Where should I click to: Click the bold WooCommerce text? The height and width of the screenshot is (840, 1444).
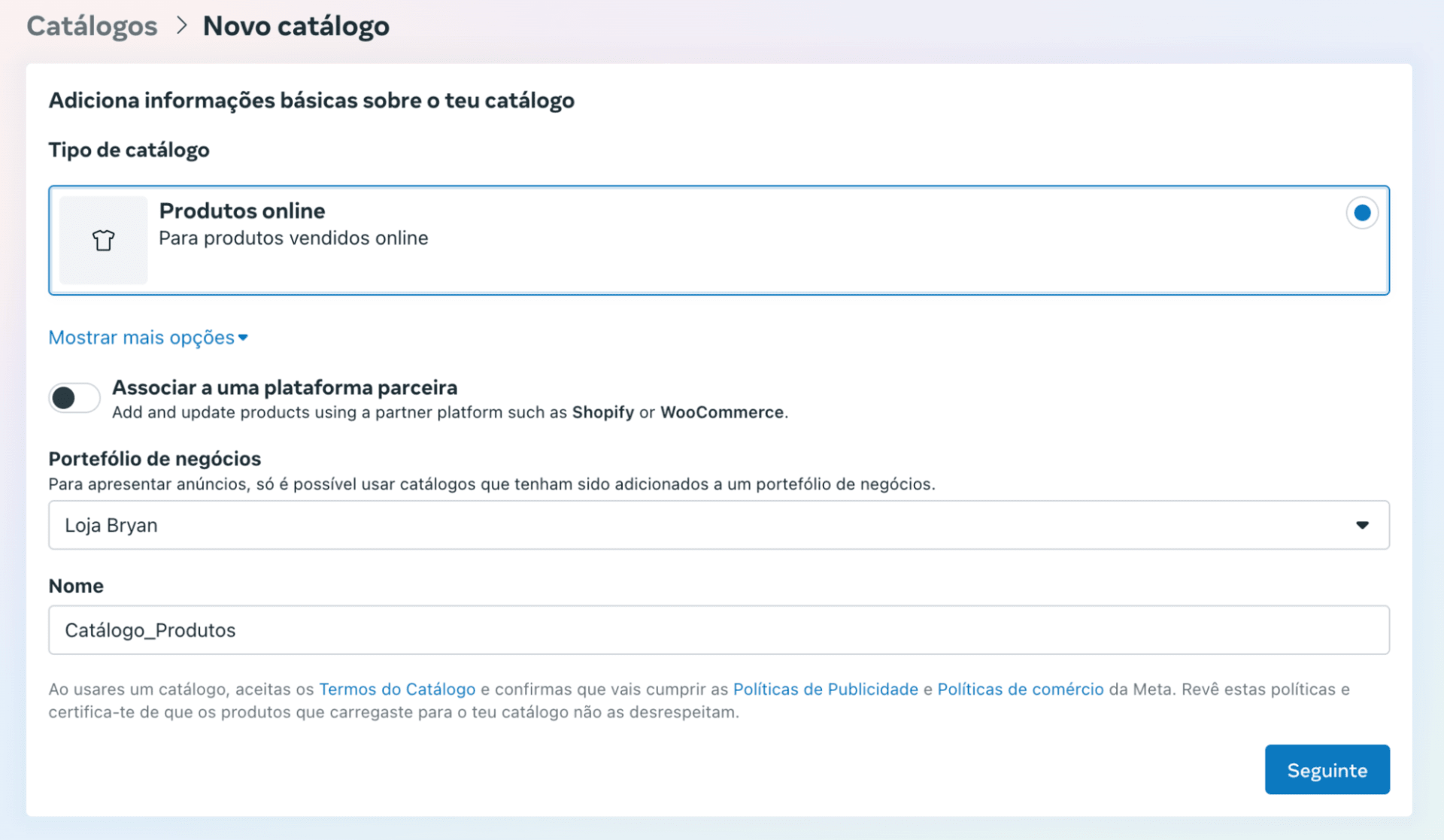[721, 412]
